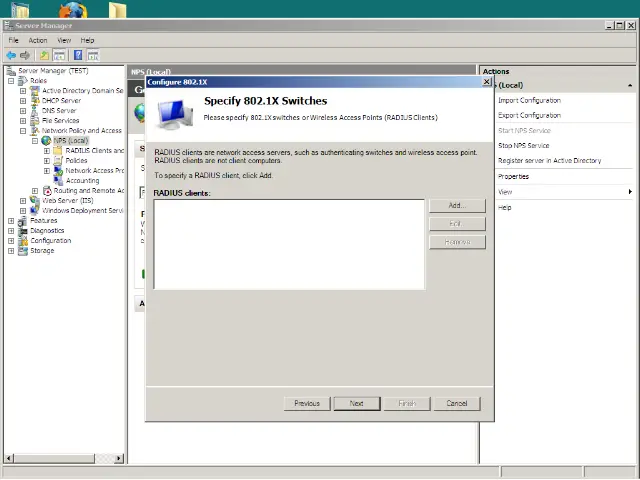Click the Roles node icon
This screenshot has height=480, width=640.
click(x=23, y=81)
